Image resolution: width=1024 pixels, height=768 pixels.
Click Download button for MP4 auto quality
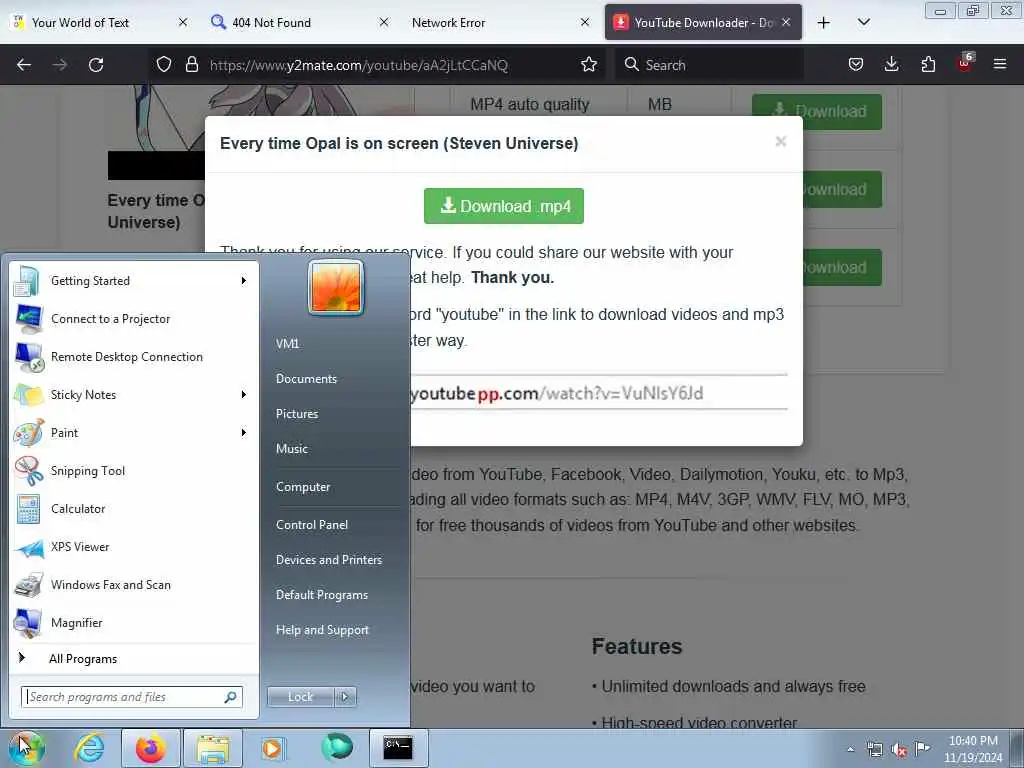tap(817, 111)
